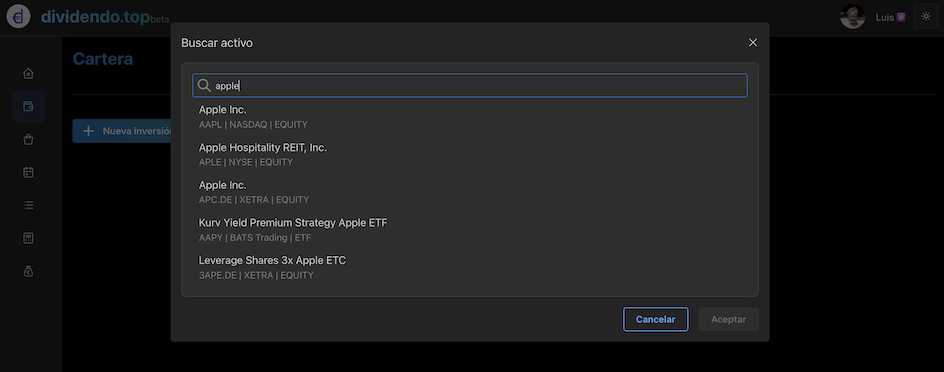Click the user avatar picture
This screenshot has height=372, width=944.
pos(852,17)
